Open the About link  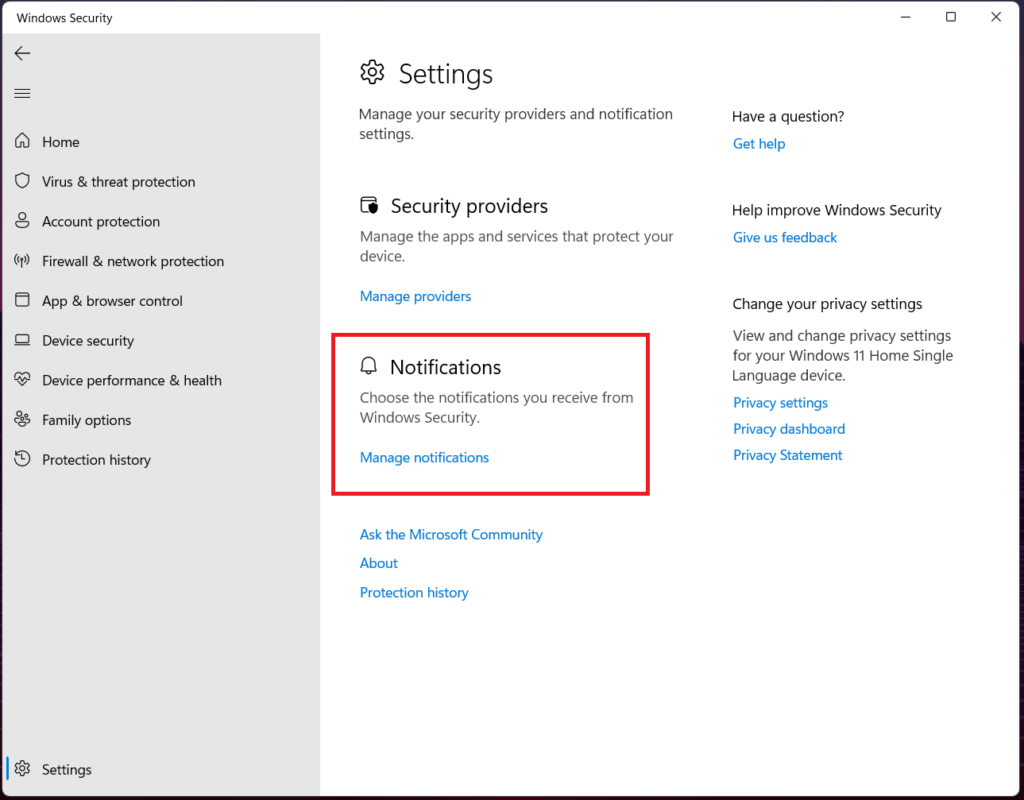tap(379, 563)
